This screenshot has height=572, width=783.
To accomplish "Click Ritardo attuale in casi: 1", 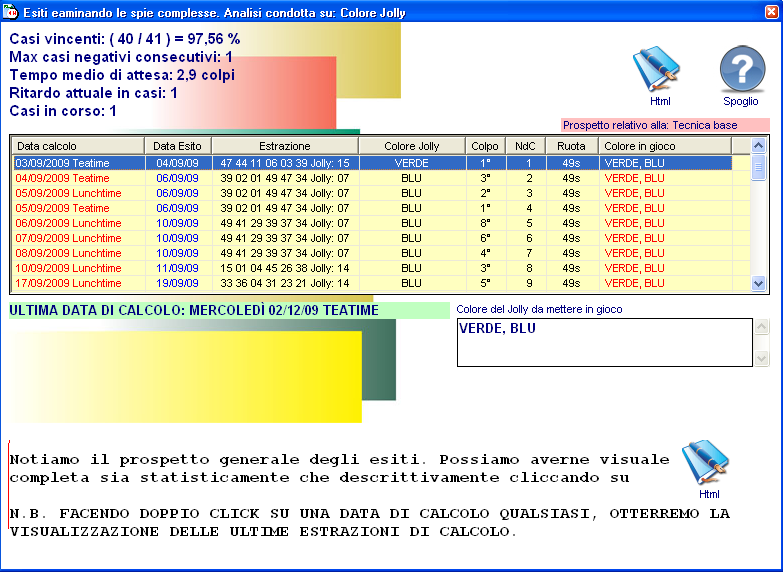I will 93,93.
